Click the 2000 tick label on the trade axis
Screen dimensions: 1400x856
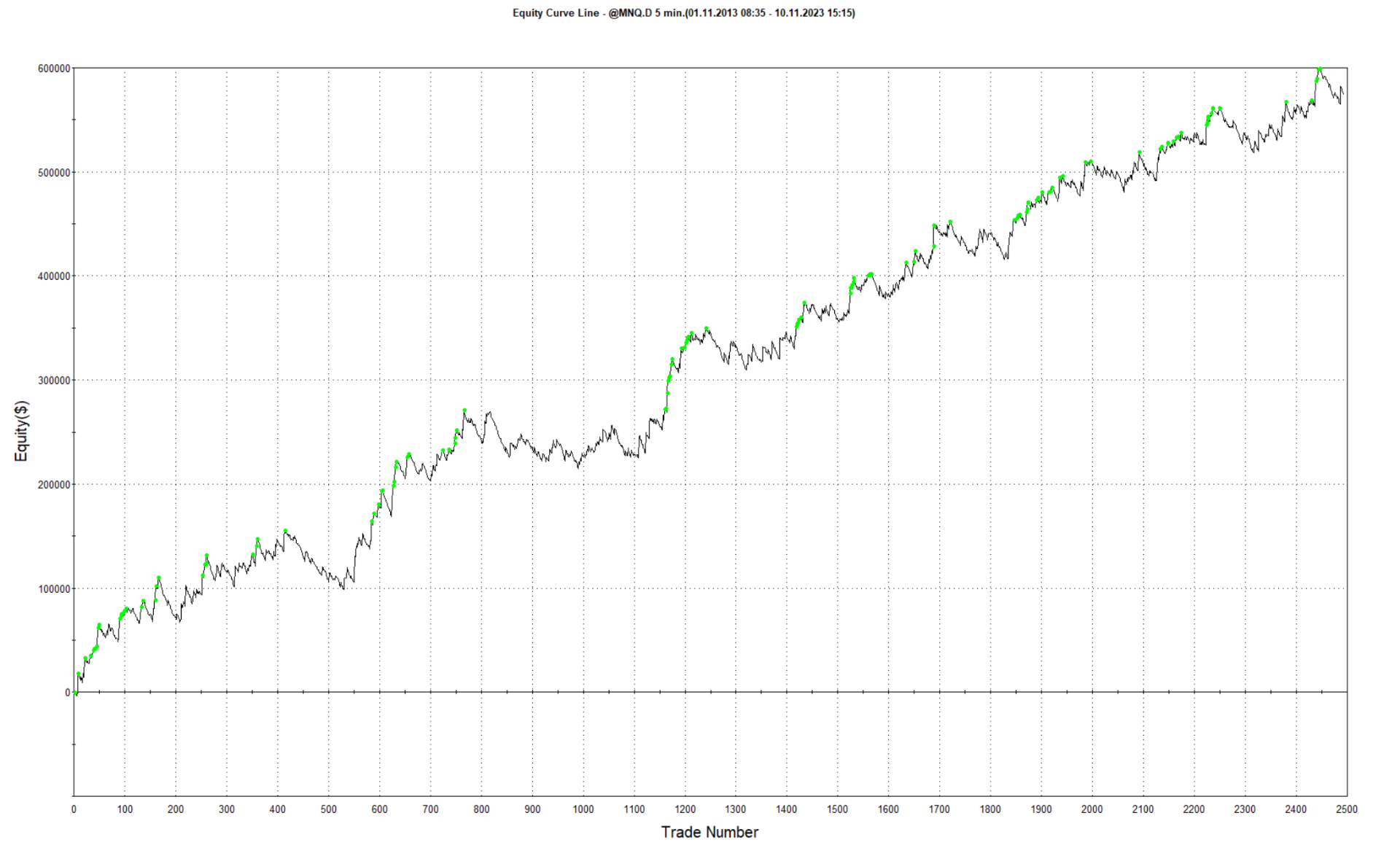(1092, 809)
